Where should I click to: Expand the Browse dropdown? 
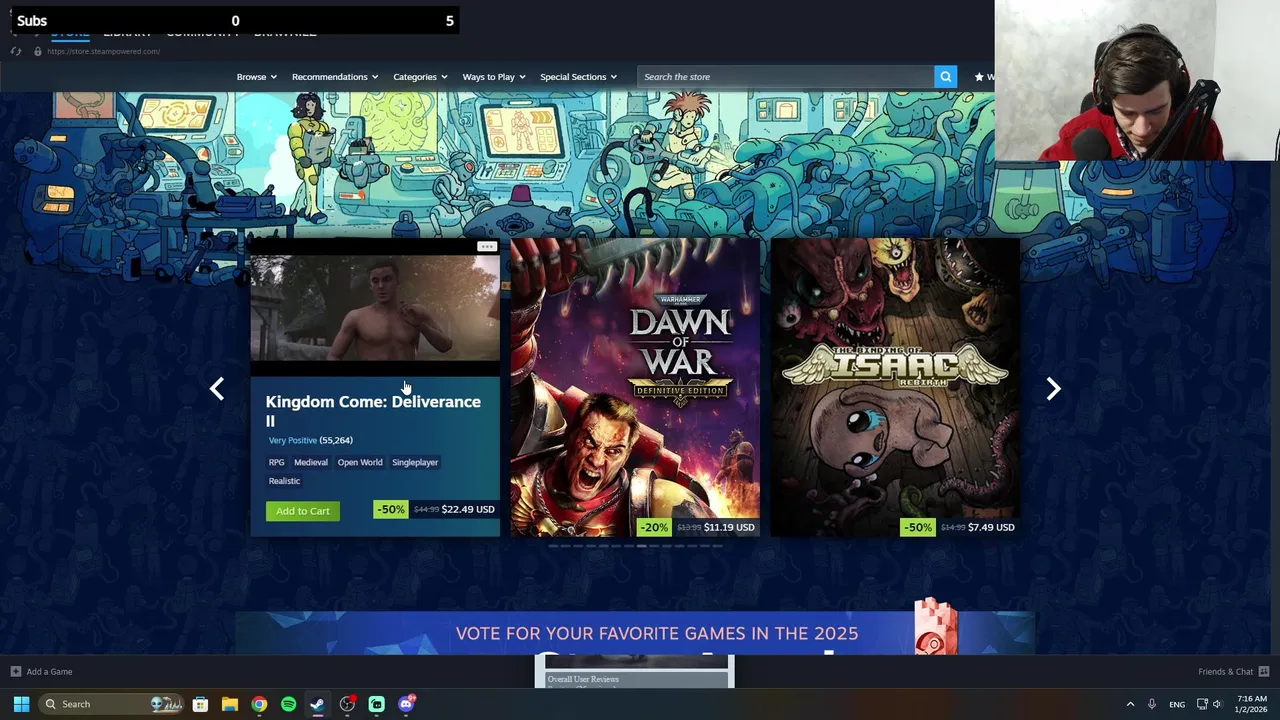pos(256,76)
